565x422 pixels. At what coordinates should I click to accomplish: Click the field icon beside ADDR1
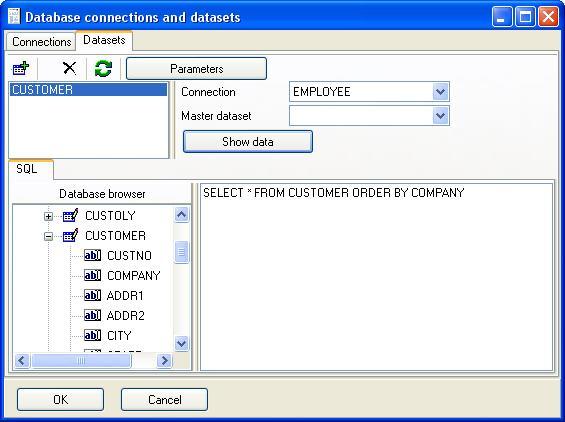[x=93, y=296]
